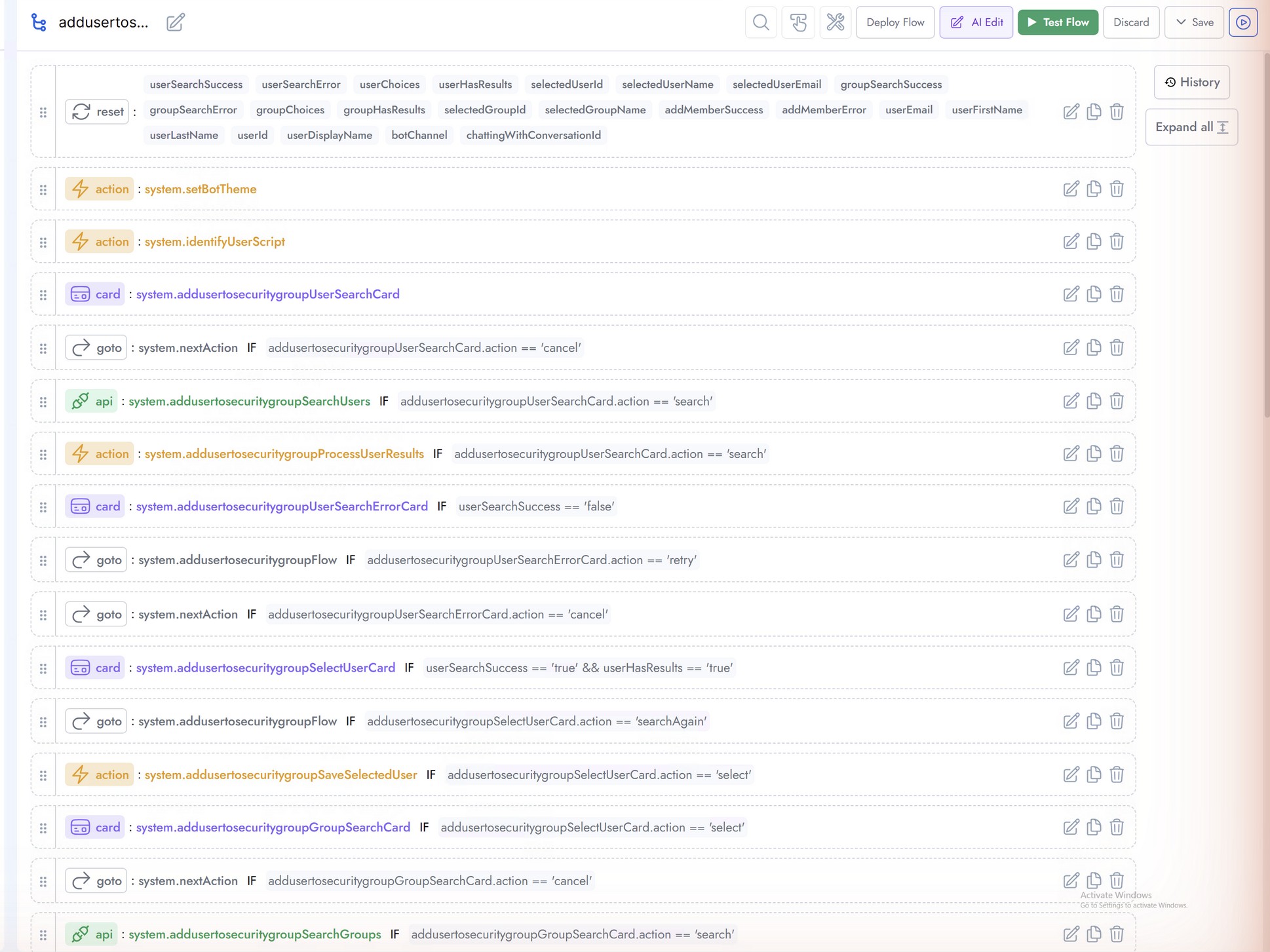Click the botChannel variable chip
This screenshot has height=952, width=1270.
tap(419, 135)
